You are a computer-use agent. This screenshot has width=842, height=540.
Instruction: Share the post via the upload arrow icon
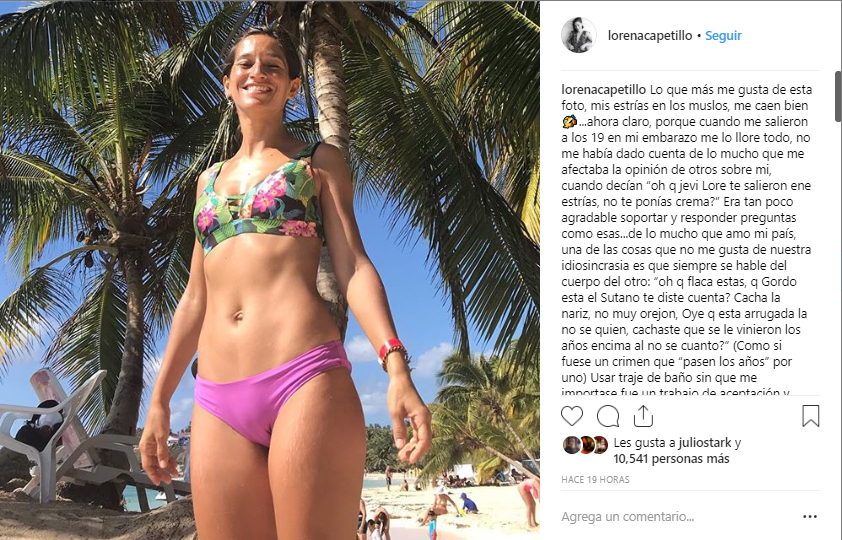pyautogui.click(x=643, y=416)
